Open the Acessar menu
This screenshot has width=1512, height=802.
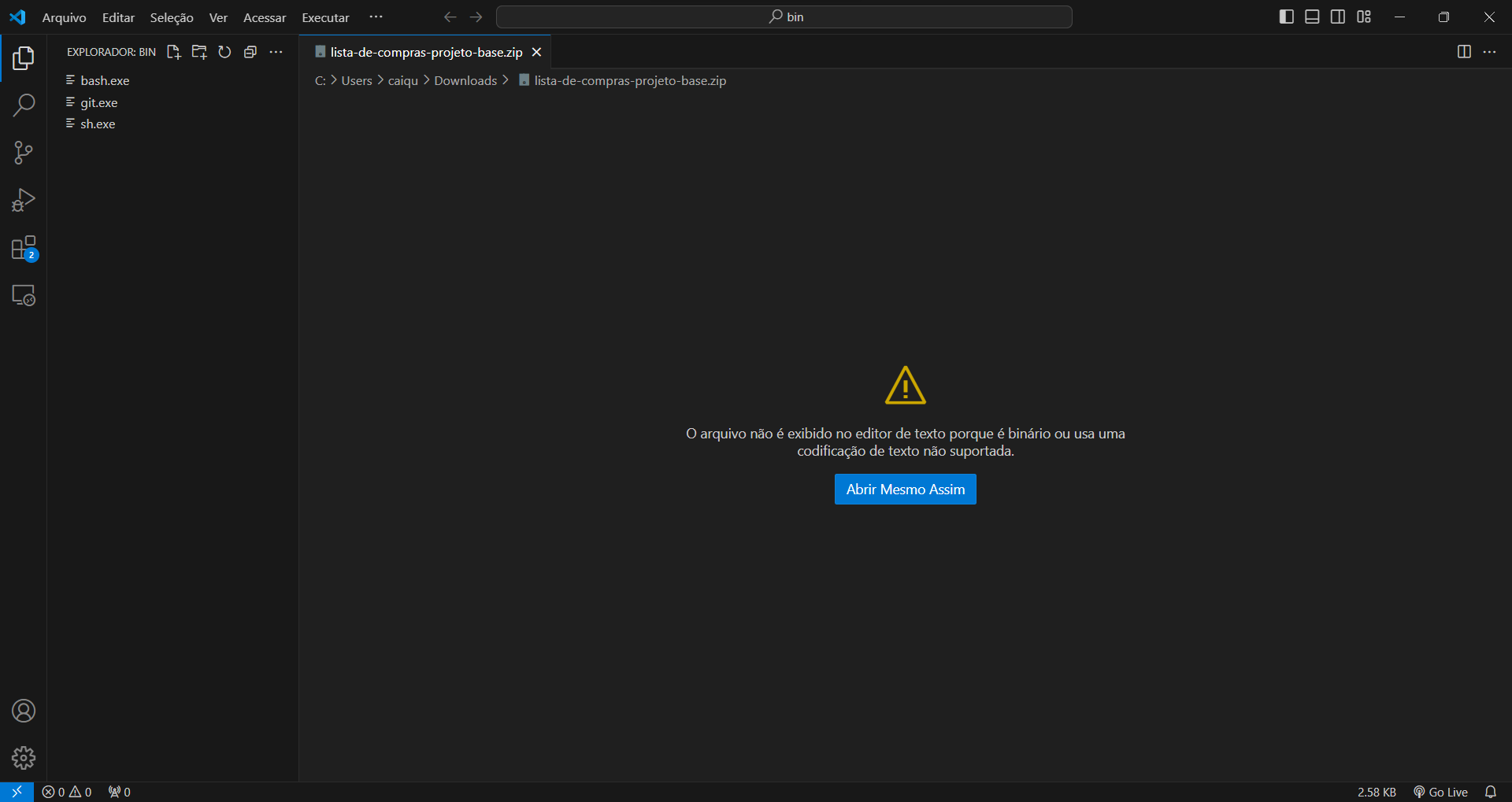point(265,17)
